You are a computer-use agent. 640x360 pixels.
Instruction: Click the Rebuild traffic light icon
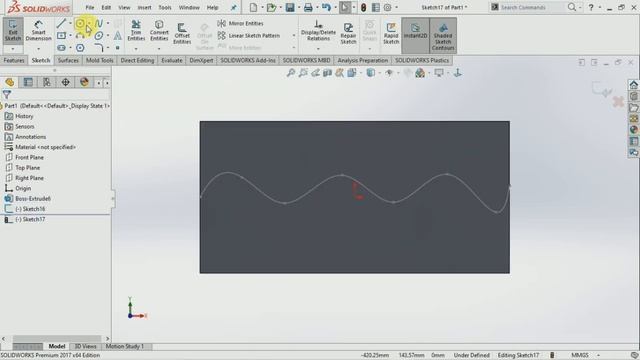click(x=363, y=7)
